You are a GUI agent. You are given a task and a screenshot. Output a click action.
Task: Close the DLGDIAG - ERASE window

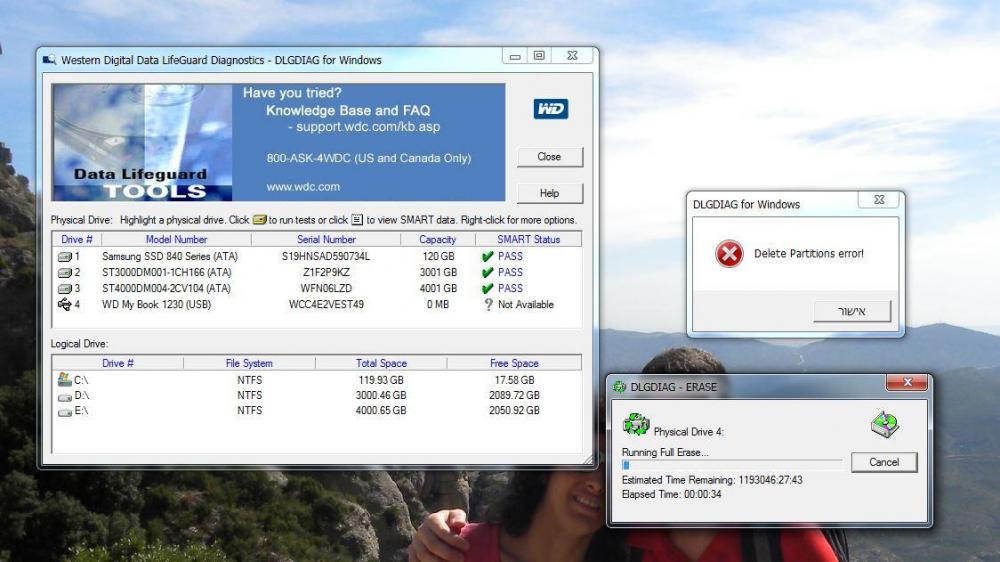click(908, 382)
